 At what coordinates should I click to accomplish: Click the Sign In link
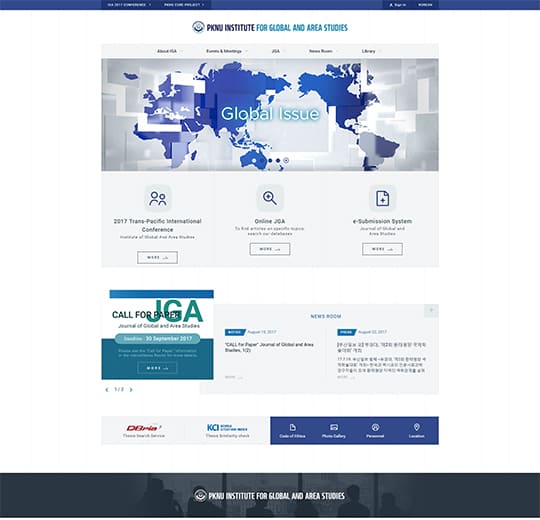398,5
